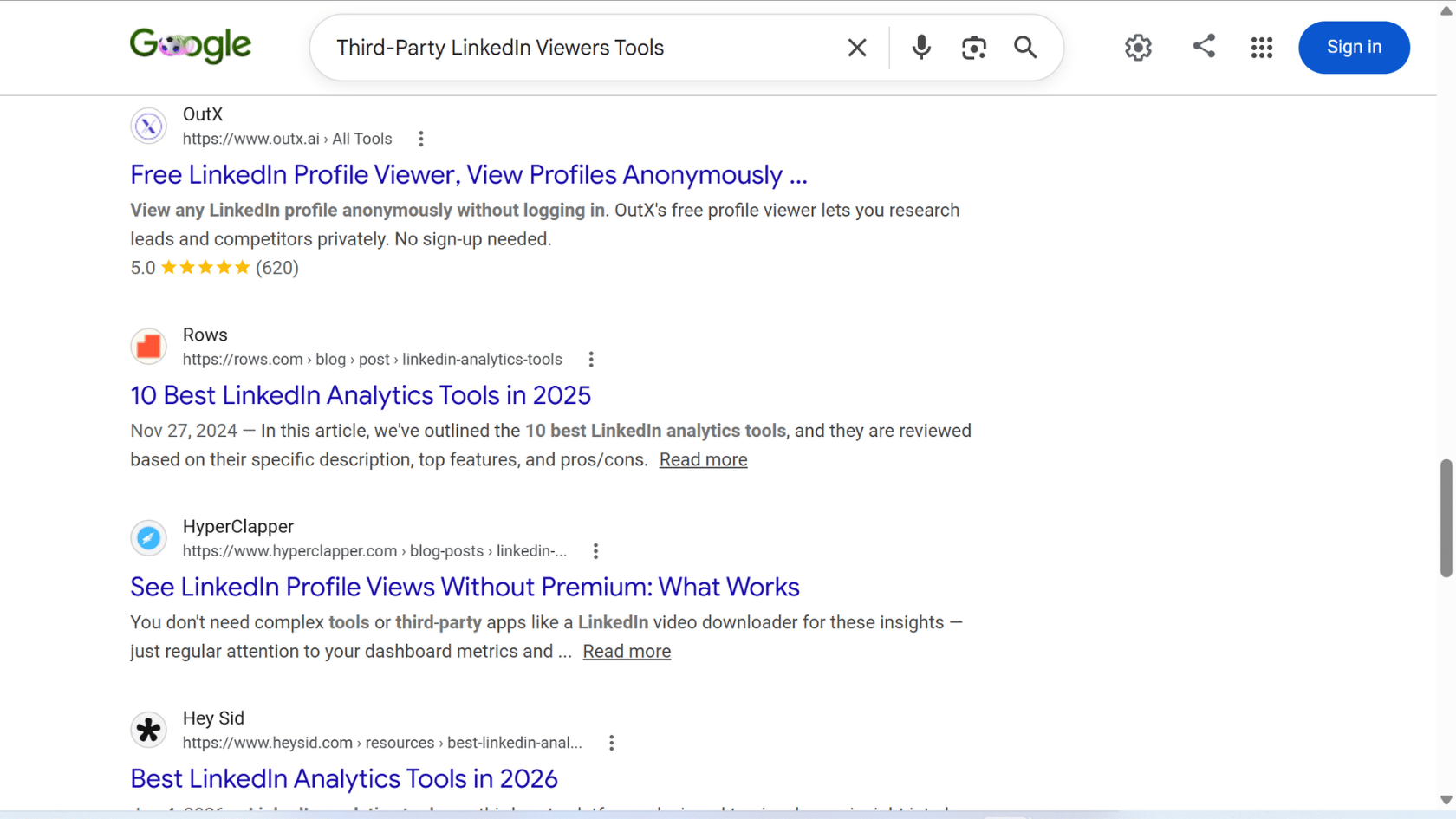Click the hyperclapper.com breadcrumb URL
1456x819 pixels.
[374, 551]
